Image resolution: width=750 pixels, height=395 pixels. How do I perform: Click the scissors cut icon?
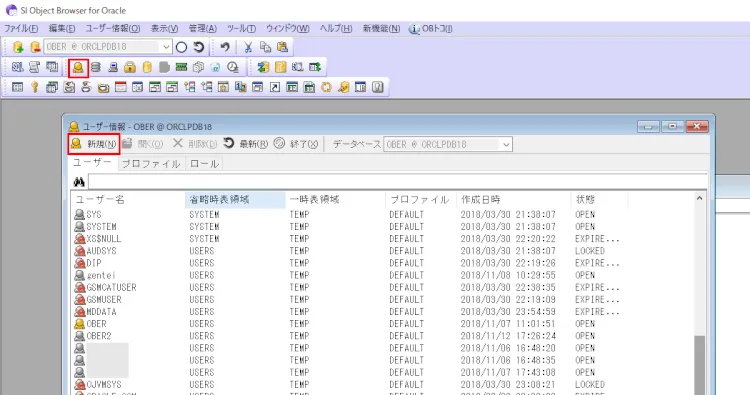coord(248,47)
